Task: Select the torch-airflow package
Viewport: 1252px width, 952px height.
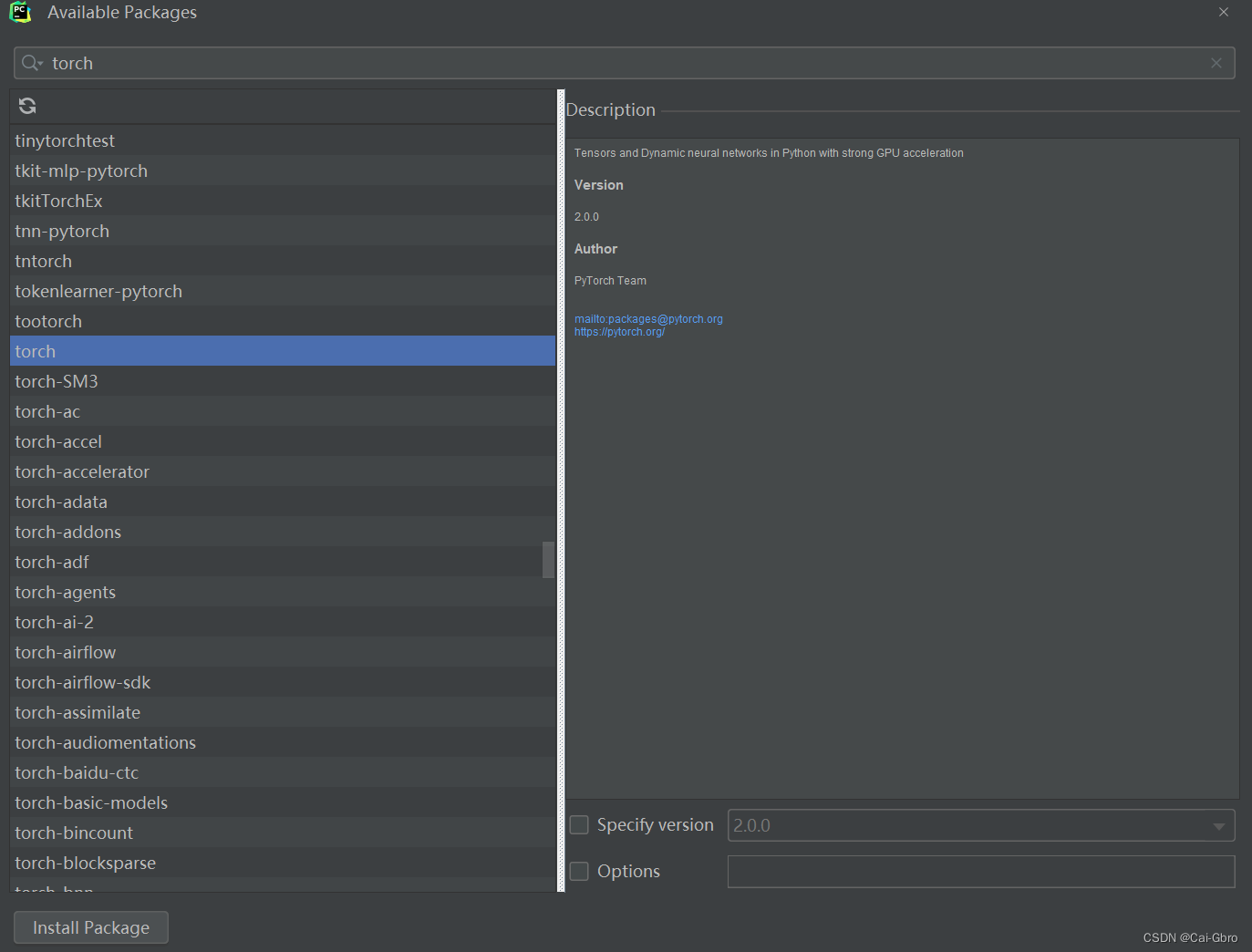Action: pyautogui.click(x=283, y=652)
